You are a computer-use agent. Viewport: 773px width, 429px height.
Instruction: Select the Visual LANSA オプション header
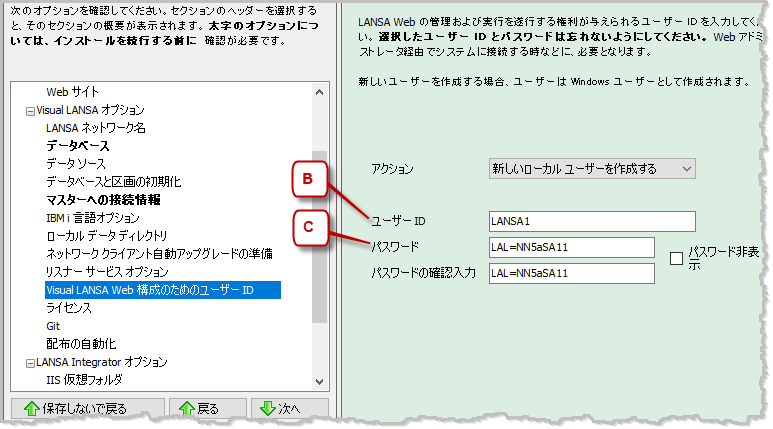[90, 110]
